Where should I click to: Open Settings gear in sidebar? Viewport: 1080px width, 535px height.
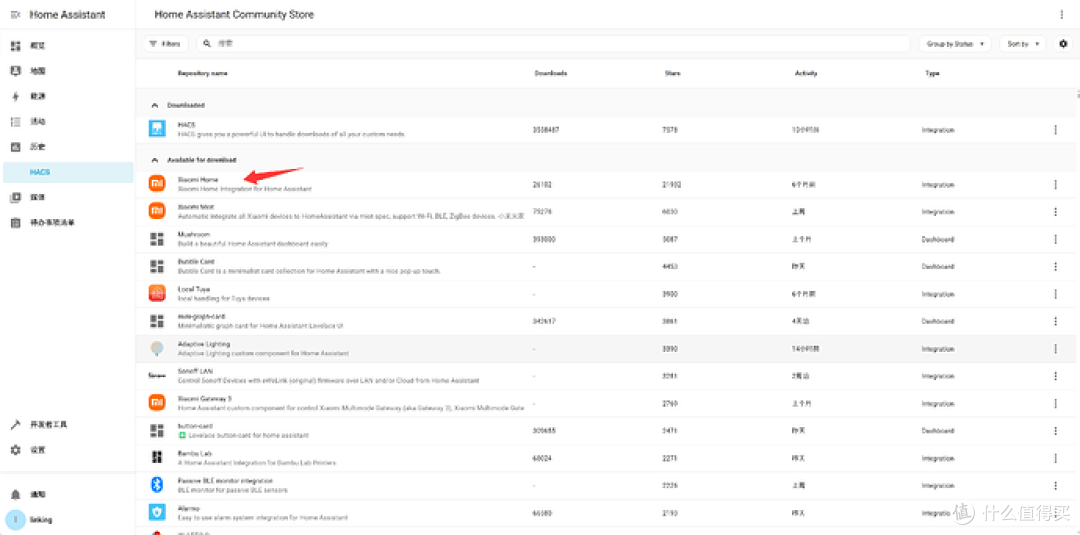(x=16, y=450)
